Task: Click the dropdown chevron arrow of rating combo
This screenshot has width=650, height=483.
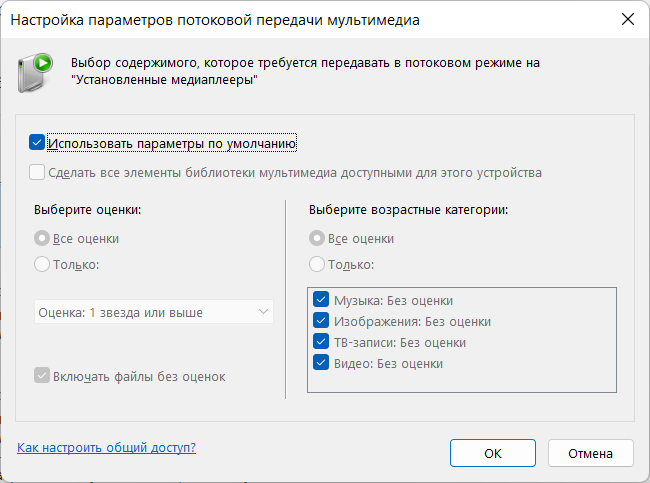Action: coord(263,311)
